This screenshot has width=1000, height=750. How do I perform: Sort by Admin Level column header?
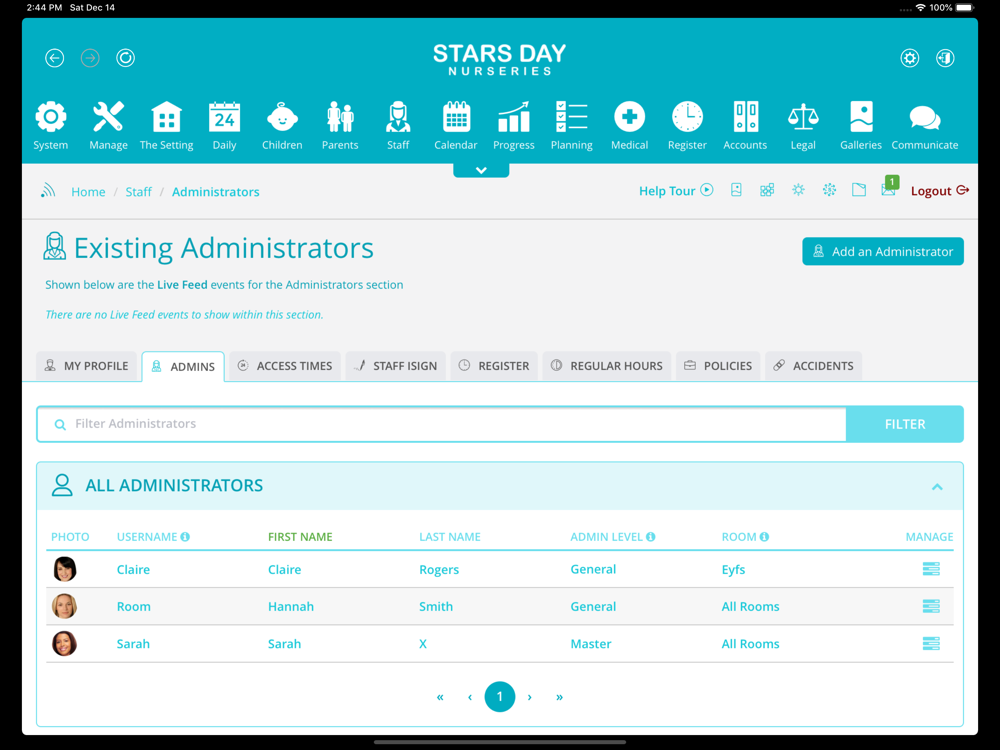(612, 537)
